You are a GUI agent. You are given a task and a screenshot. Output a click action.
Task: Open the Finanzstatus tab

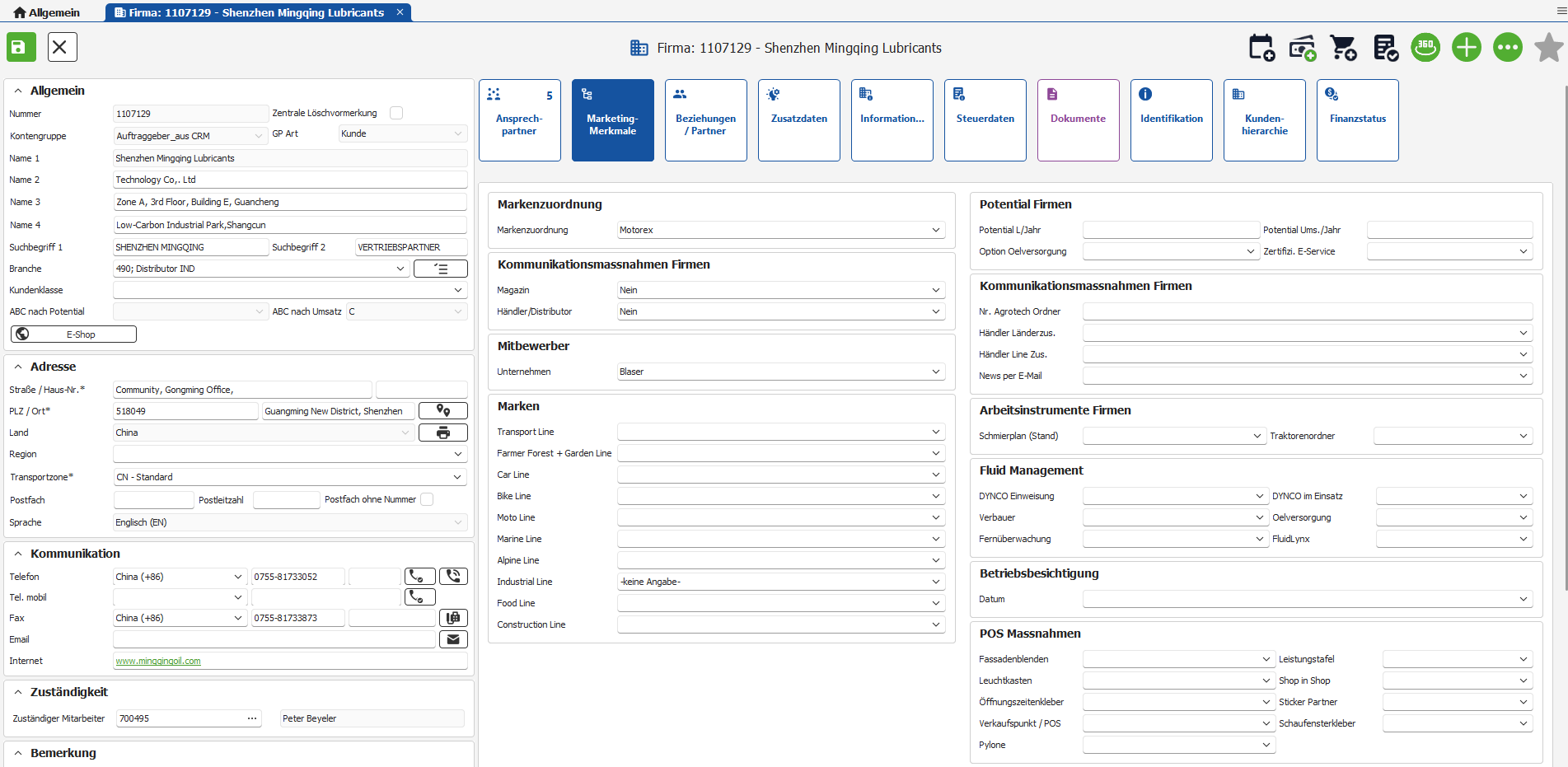[1357, 119]
